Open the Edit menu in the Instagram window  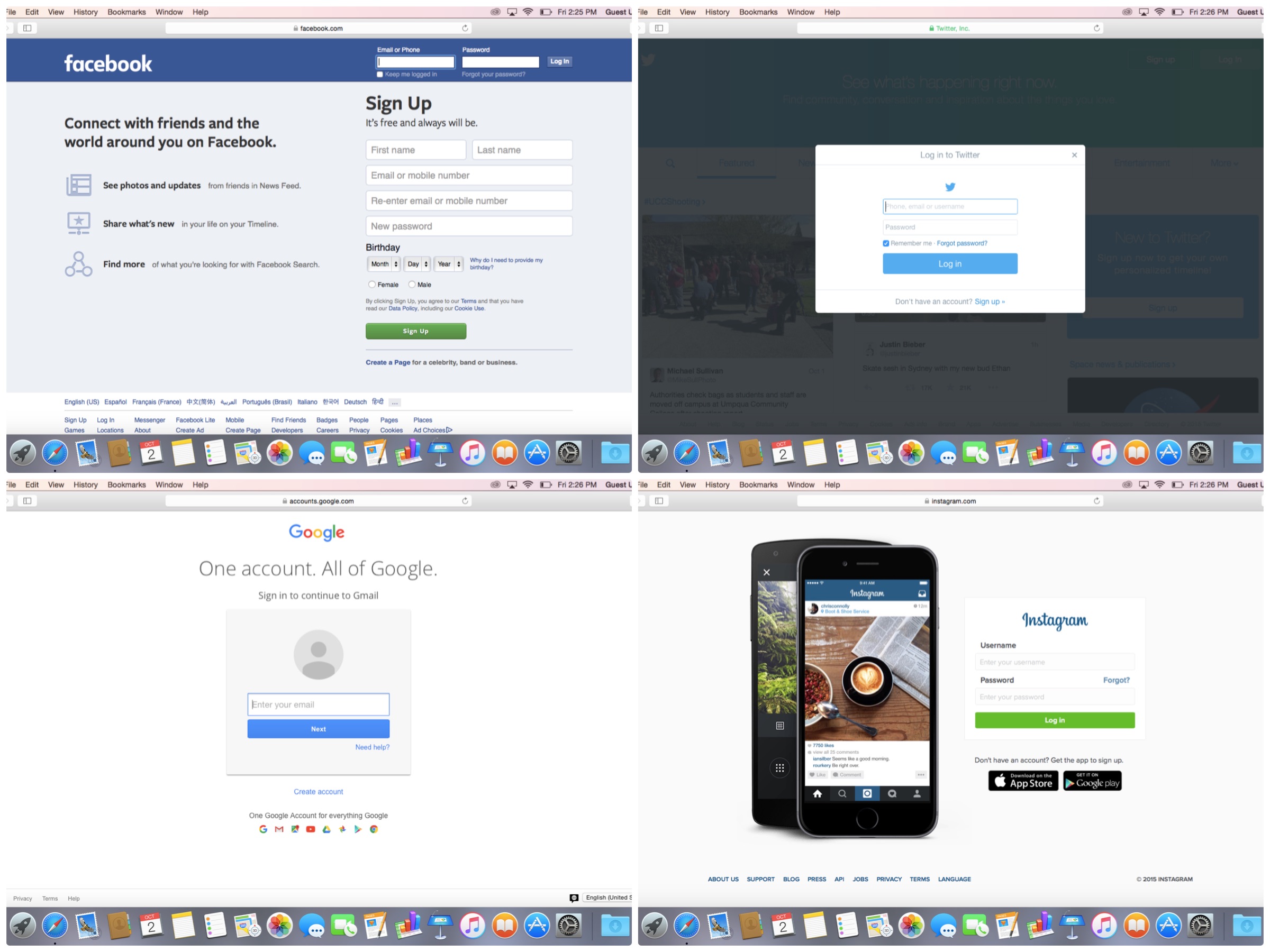click(664, 485)
